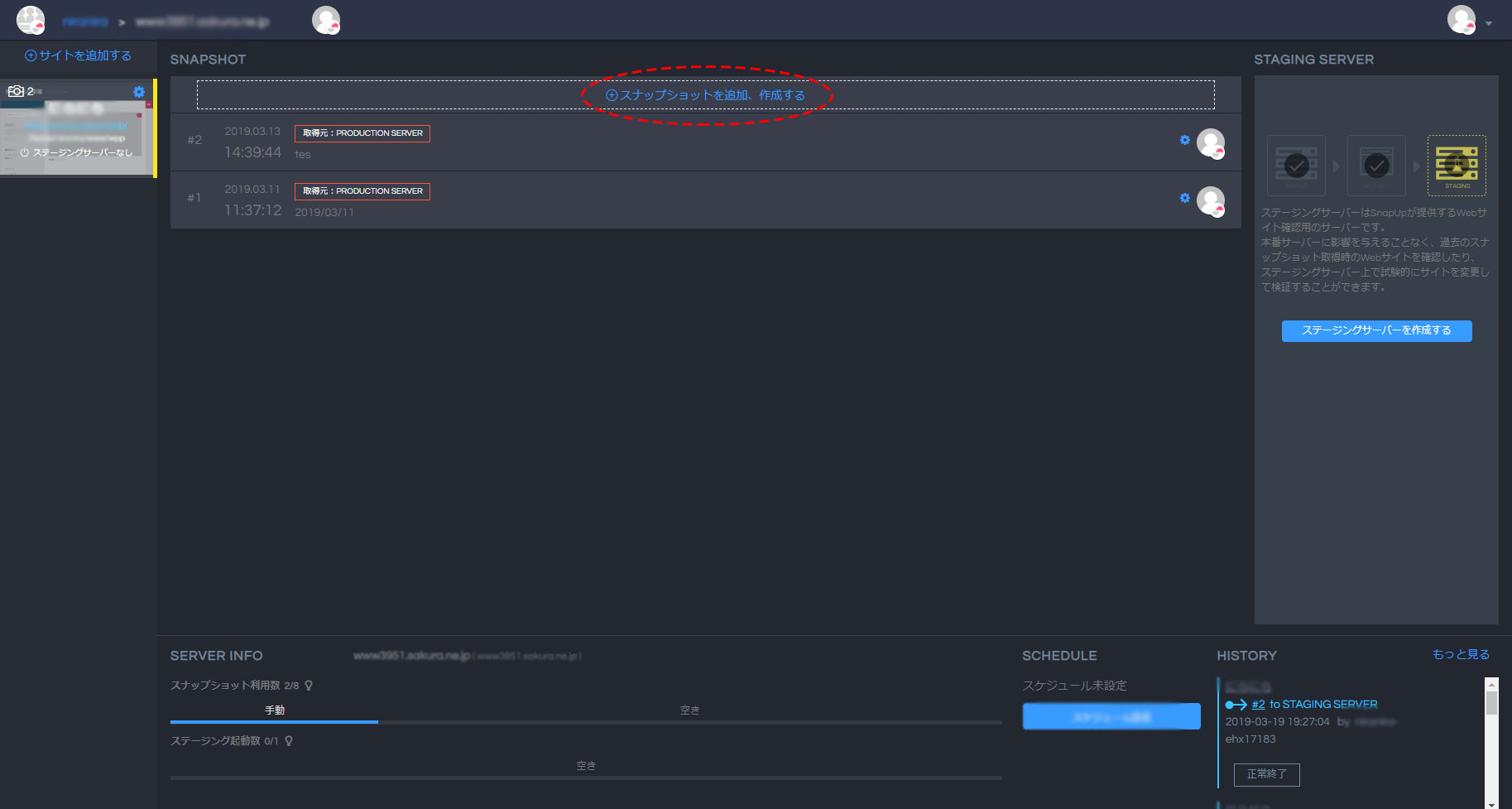Click サイトを追加する link
The height and width of the screenshot is (809, 1512).
(x=78, y=55)
